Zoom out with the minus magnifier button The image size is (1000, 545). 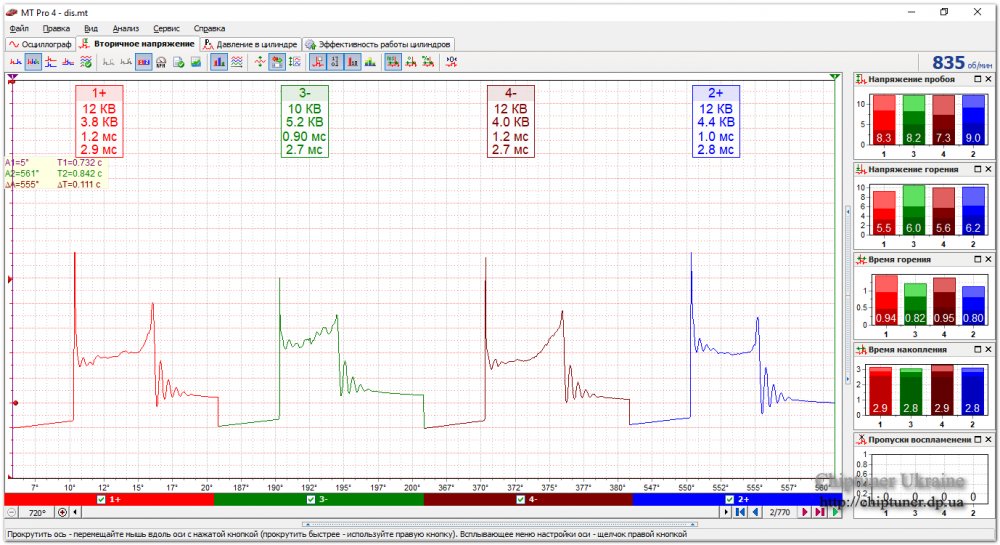pyautogui.click(x=12, y=512)
